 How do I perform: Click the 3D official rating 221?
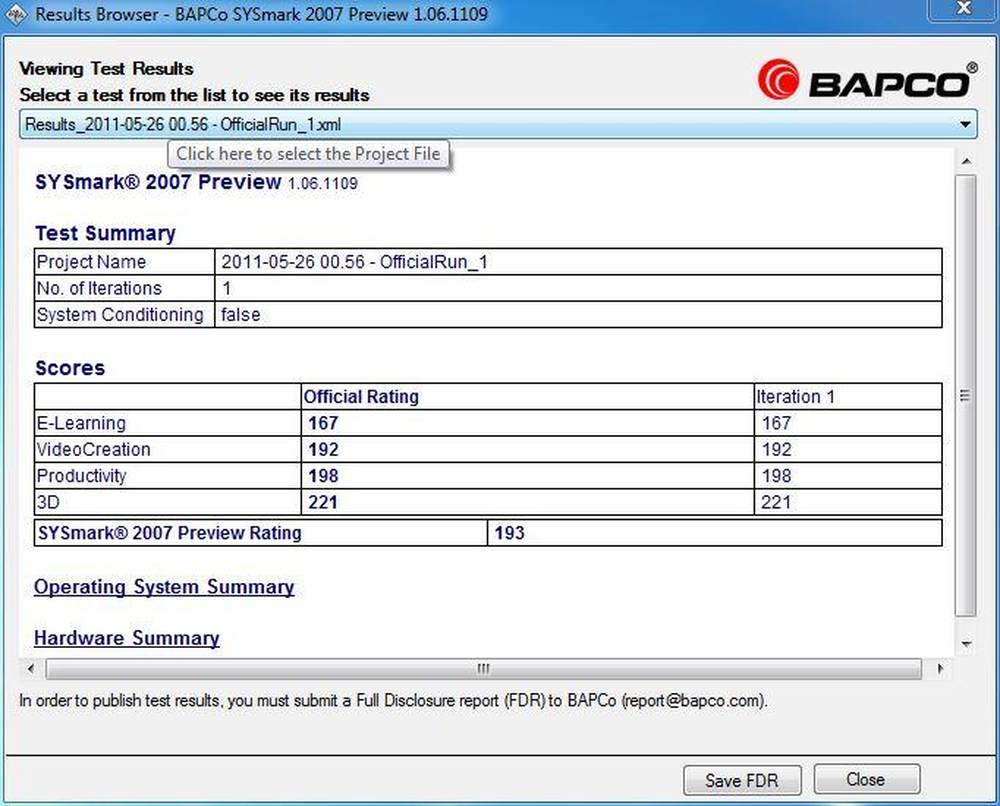[x=323, y=502]
